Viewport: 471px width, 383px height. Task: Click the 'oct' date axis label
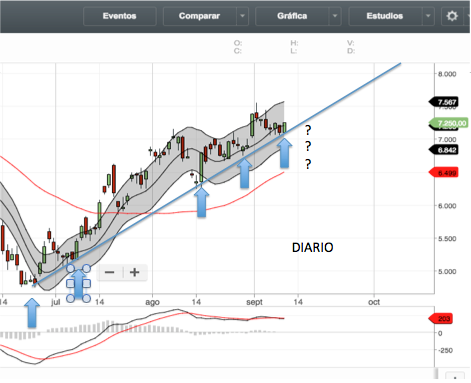point(374,302)
